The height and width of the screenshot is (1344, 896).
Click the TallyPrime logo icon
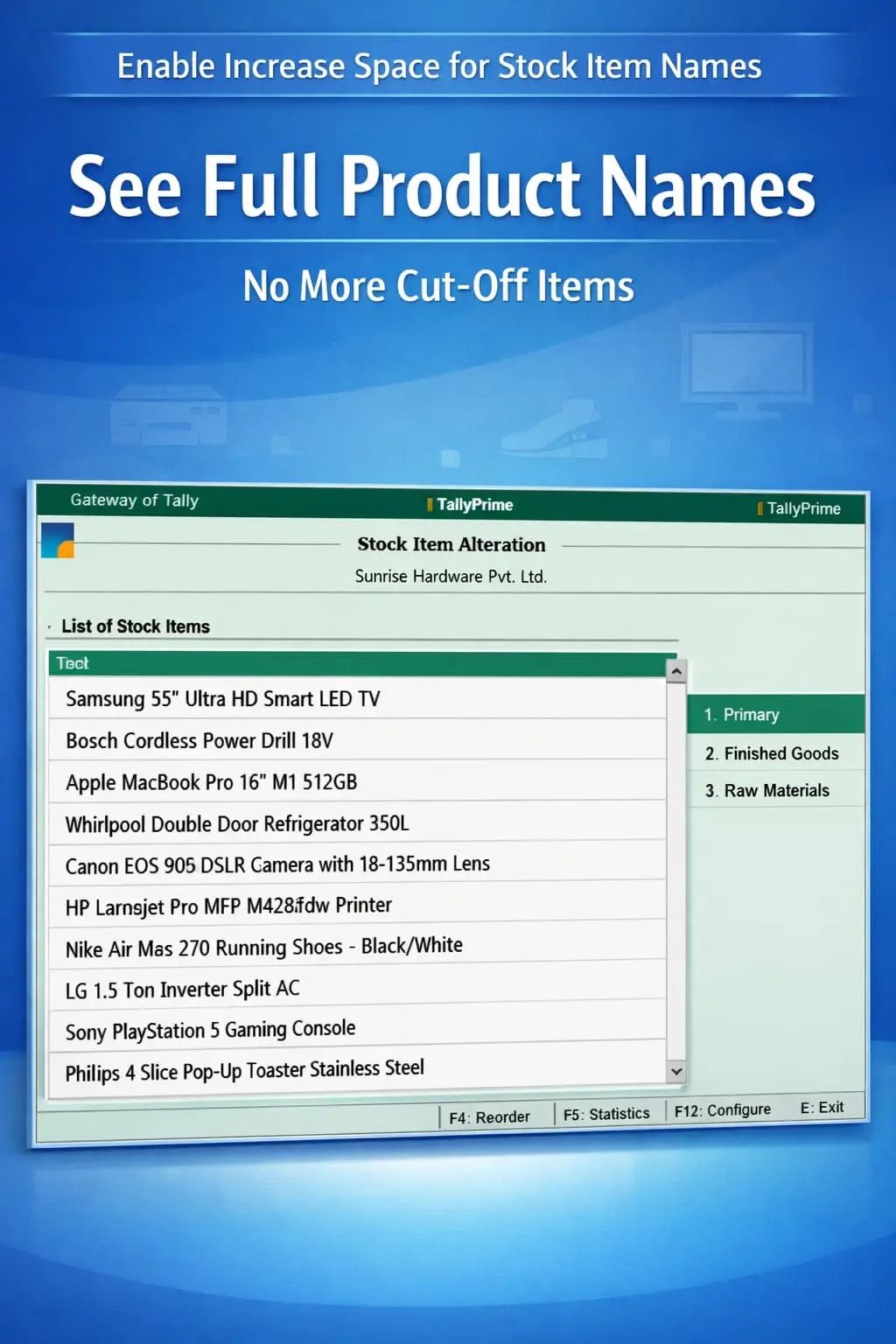pyautogui.click(x=58, y=540)
